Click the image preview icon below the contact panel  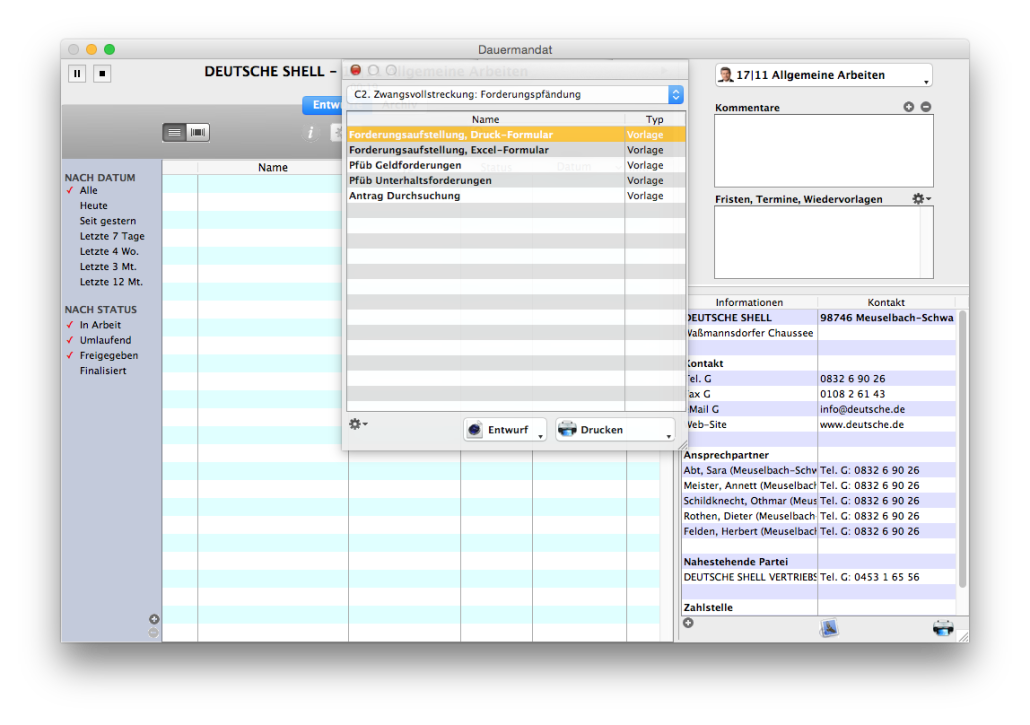[828, 628]
